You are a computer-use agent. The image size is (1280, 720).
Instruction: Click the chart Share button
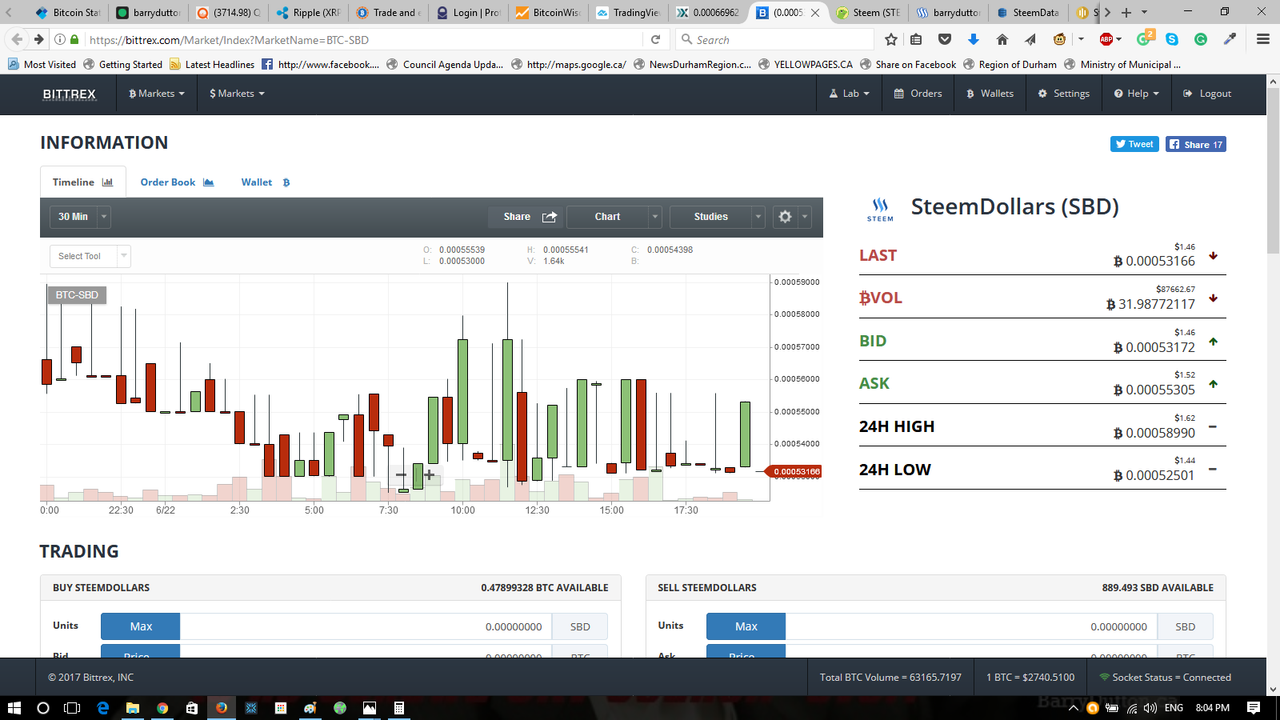pos(527,216)
